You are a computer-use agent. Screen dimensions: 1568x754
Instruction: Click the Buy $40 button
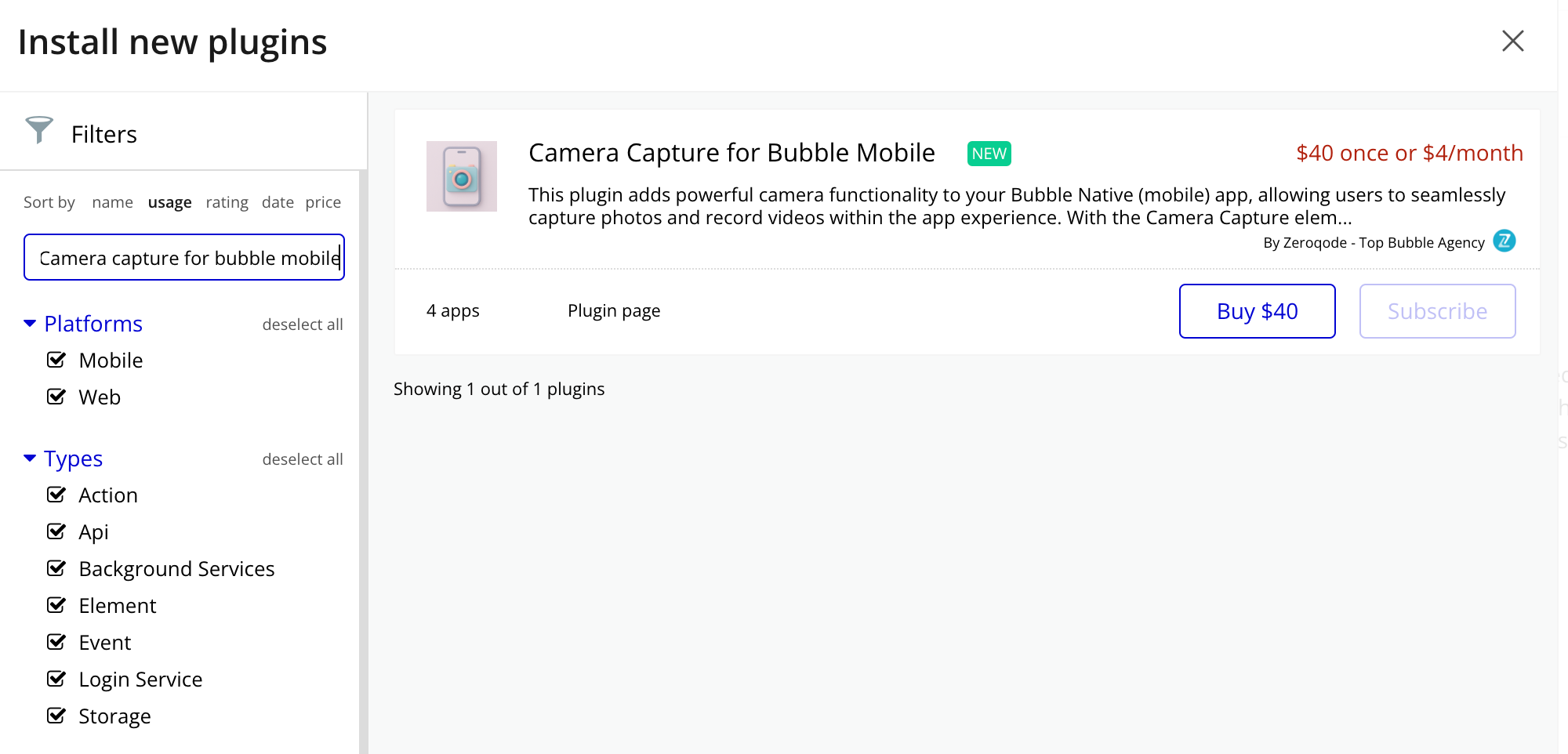(x=1257, y=311)
